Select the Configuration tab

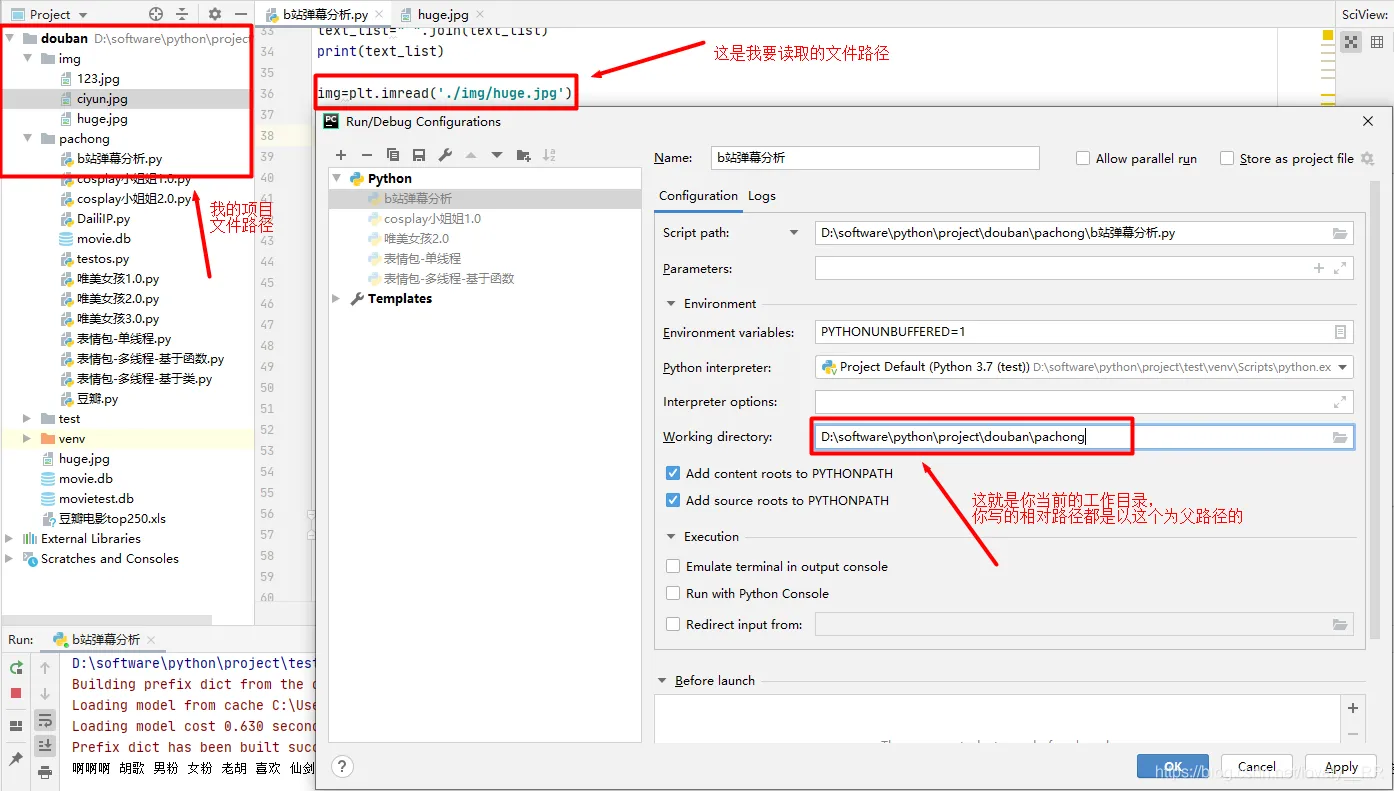(x=698, y=196)
